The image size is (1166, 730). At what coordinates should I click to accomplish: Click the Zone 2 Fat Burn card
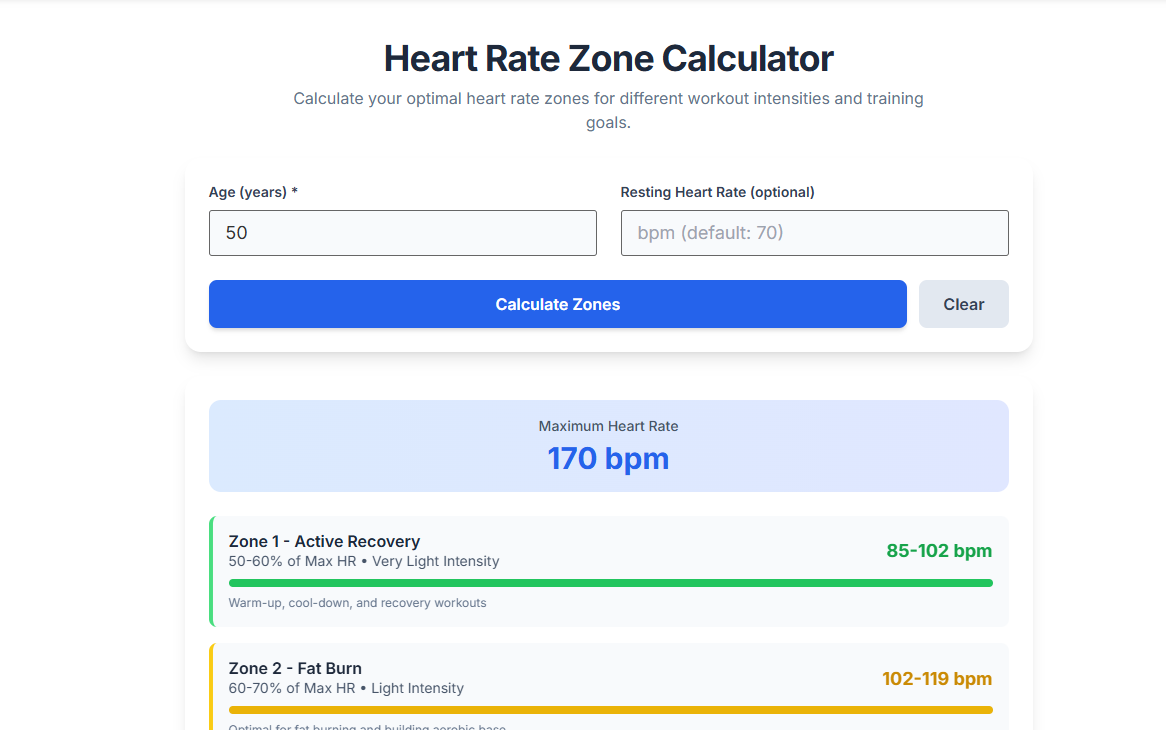[608, 685]
